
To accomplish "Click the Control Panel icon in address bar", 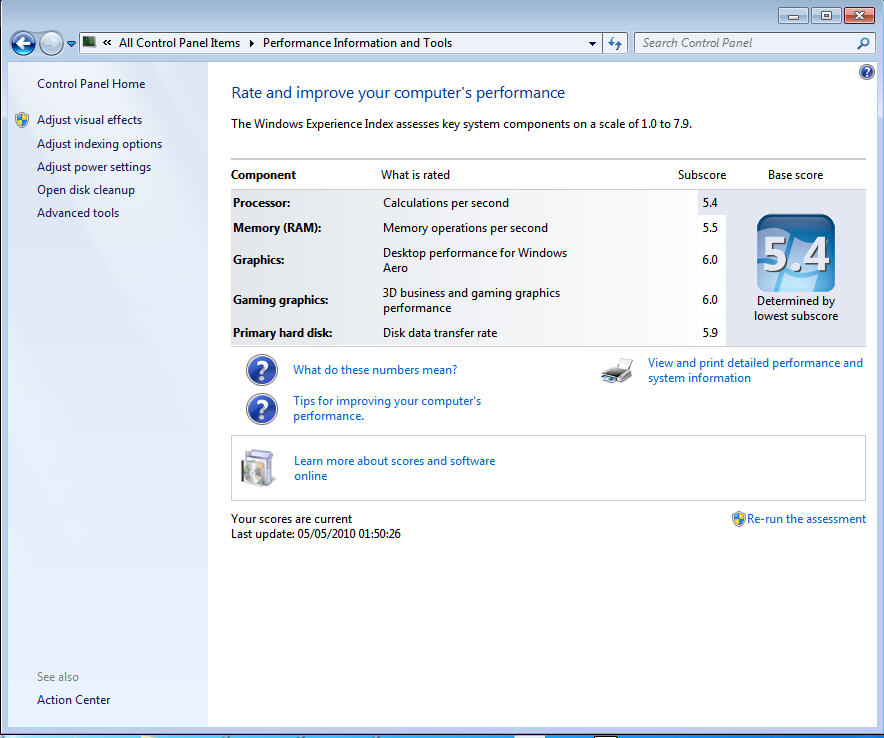I will click(x=89, y=42).
